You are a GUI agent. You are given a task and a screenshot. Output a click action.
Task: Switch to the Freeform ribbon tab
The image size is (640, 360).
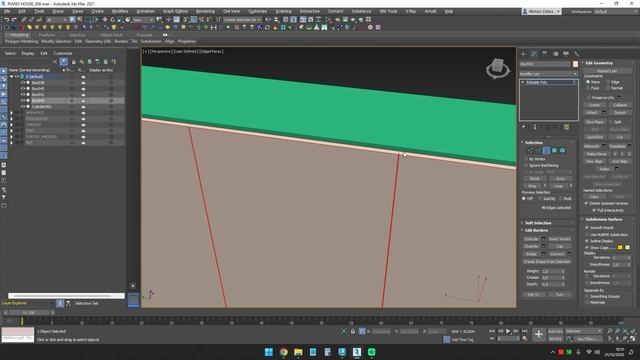coord(47,35)
